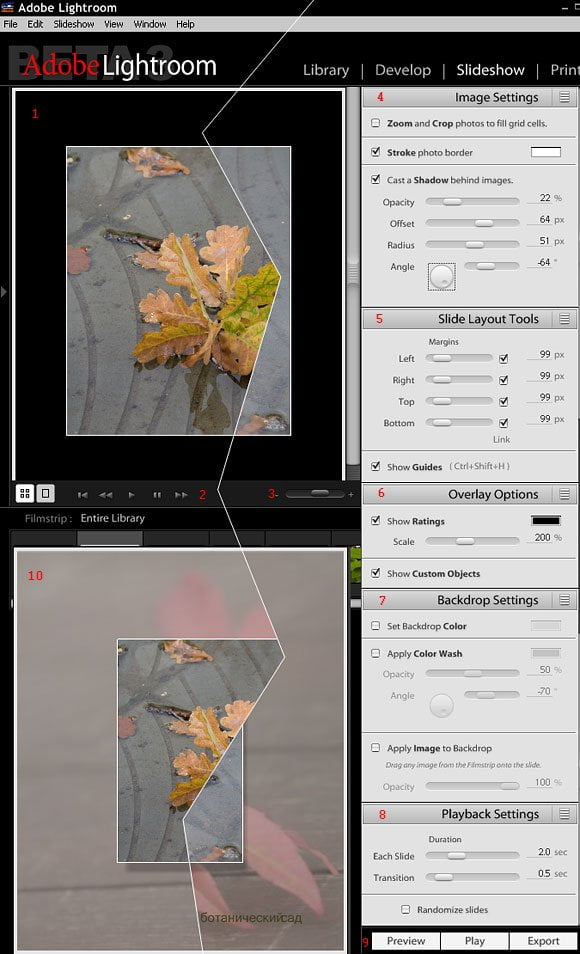Click Color Wash Angle dial
This screenshot has height=954, width=580.
click(442, 705)
